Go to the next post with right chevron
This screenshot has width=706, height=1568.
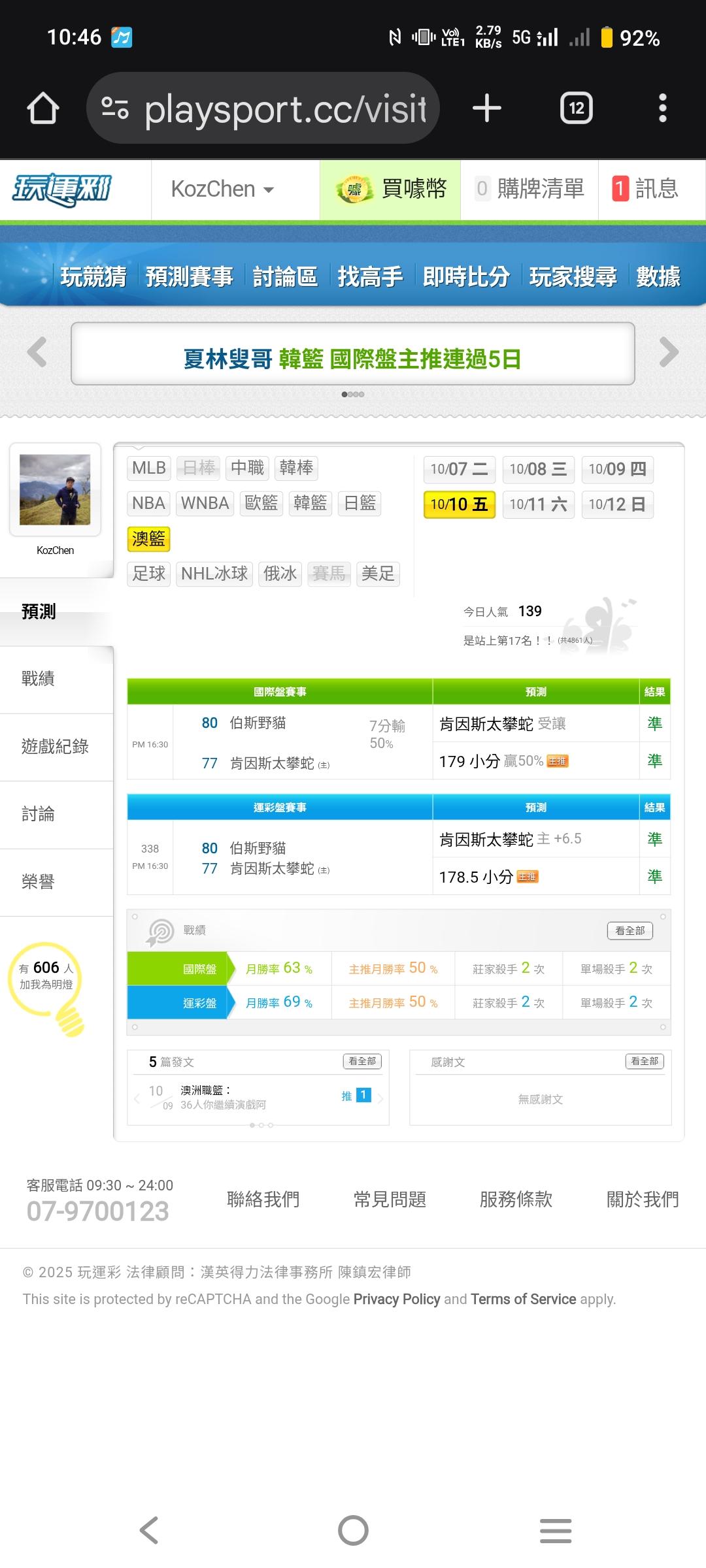(x=380, y=1098)
